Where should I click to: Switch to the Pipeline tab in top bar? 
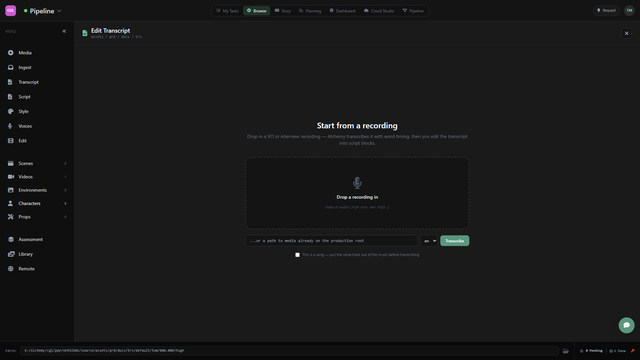click(x=413, y=11)
